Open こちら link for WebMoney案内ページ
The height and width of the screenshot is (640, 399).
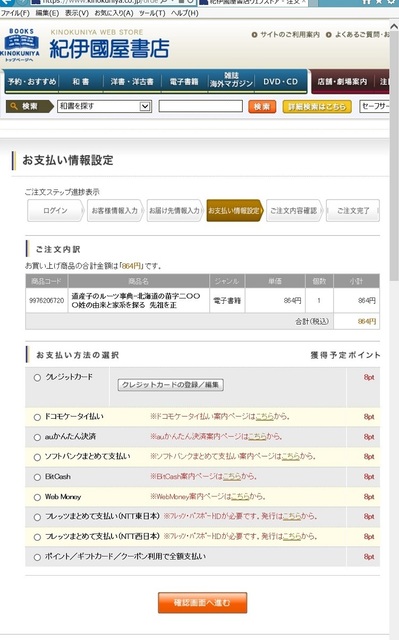point(240,497)
